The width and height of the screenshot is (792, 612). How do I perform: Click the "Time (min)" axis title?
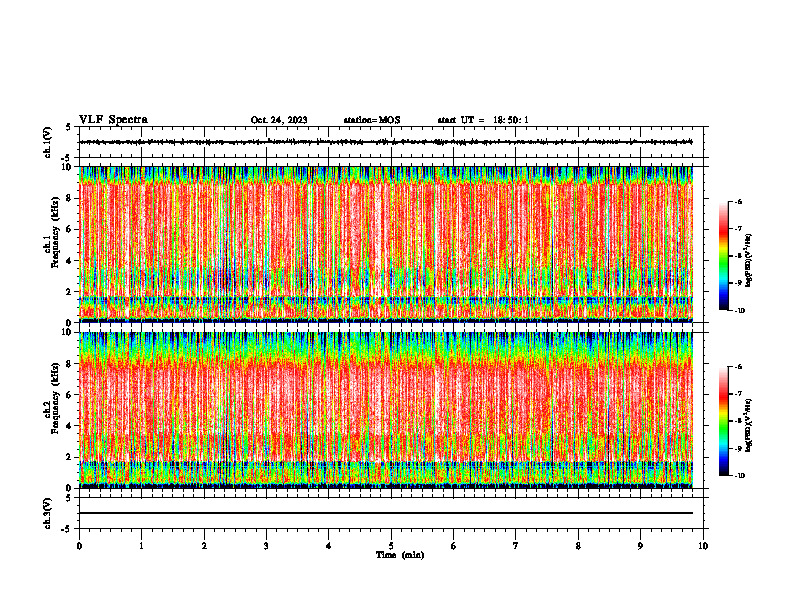400,555
